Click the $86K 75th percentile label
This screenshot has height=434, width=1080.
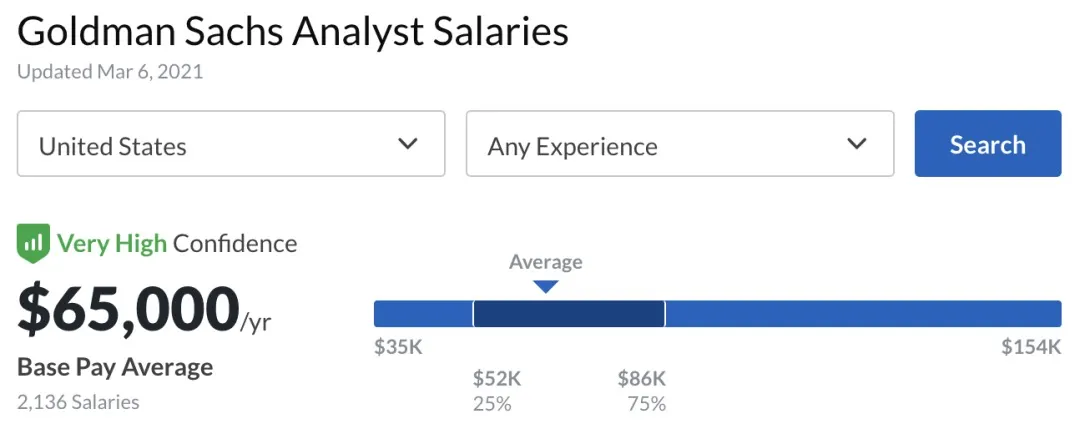coord(641,379)
